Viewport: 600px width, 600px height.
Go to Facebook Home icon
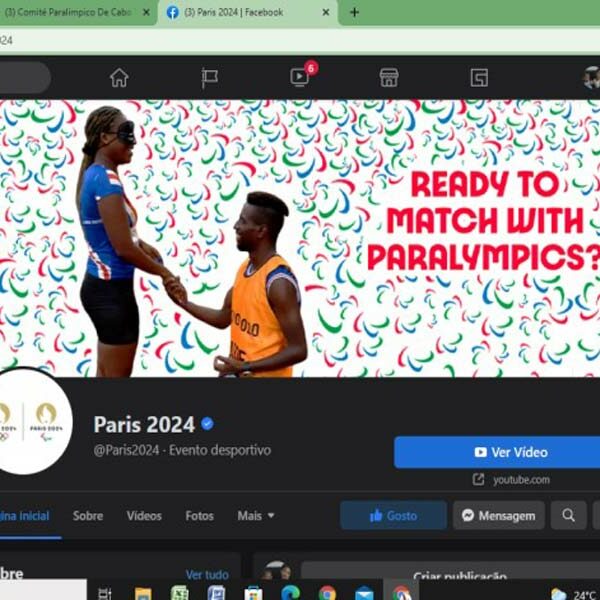[119, 78]
